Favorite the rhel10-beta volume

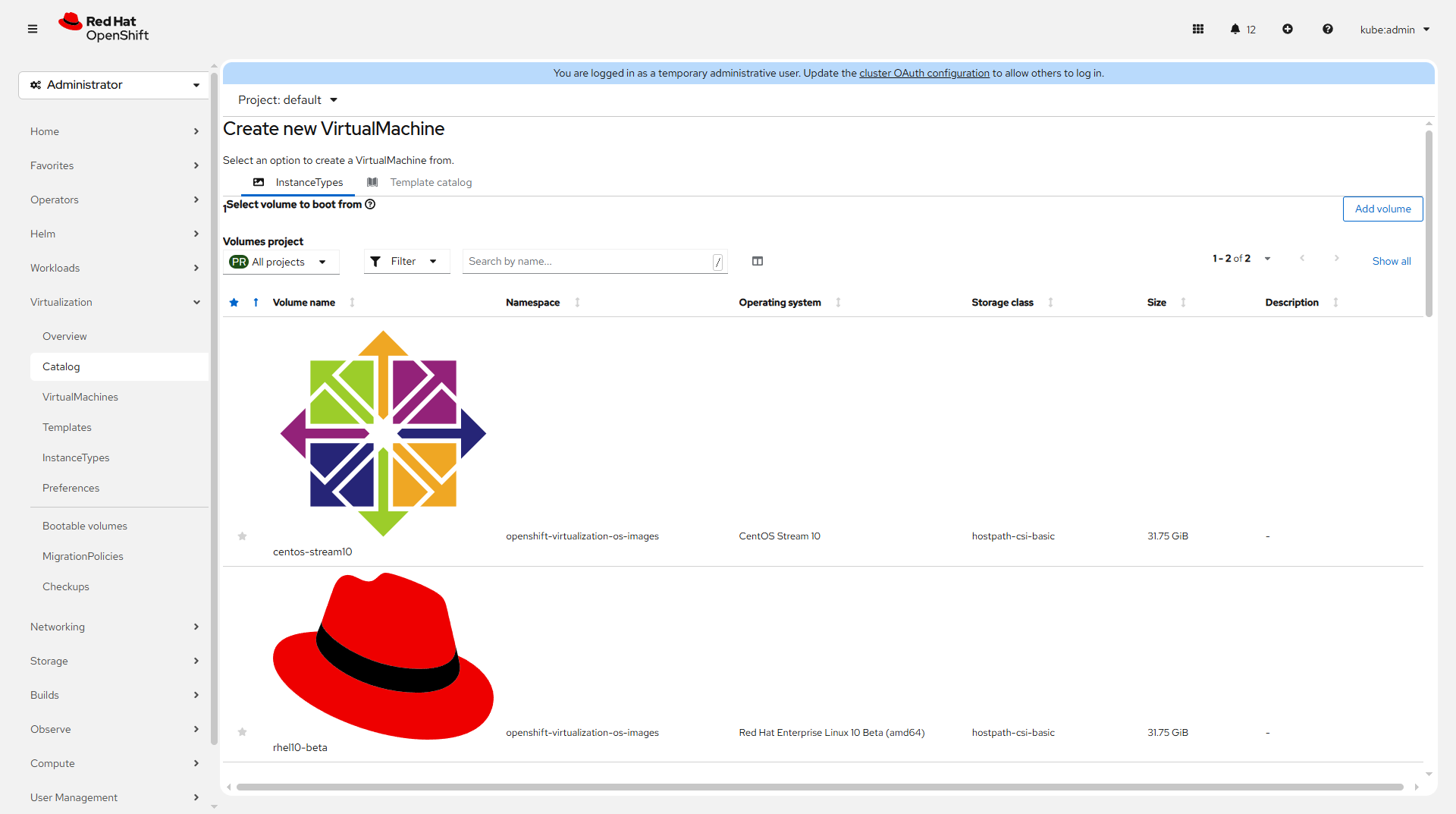[243, 732]
